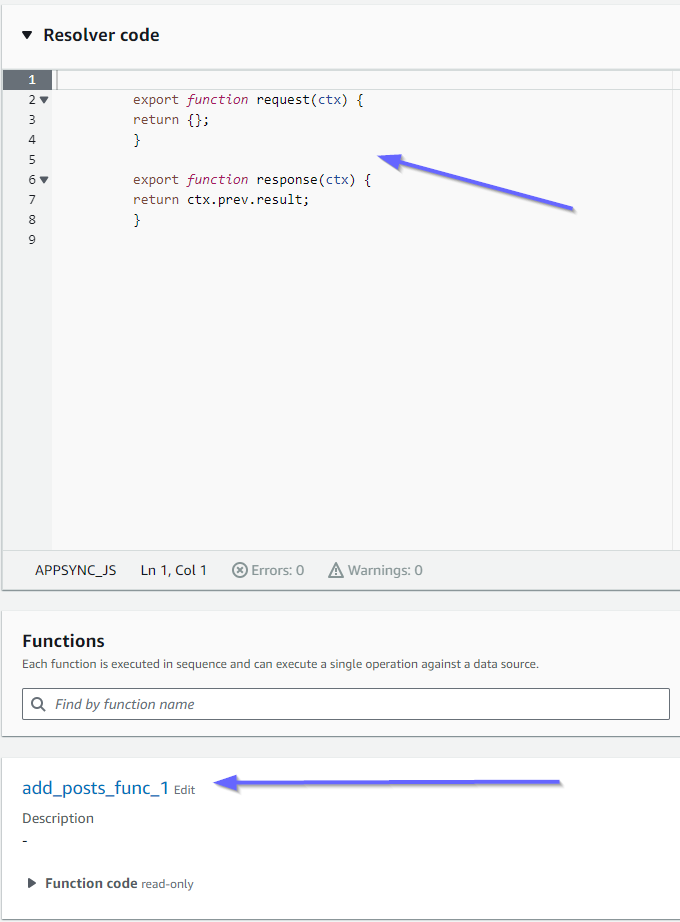Select line number 9 in the gutter
Viewport: 680px width, 922px height.
point(31,239)
